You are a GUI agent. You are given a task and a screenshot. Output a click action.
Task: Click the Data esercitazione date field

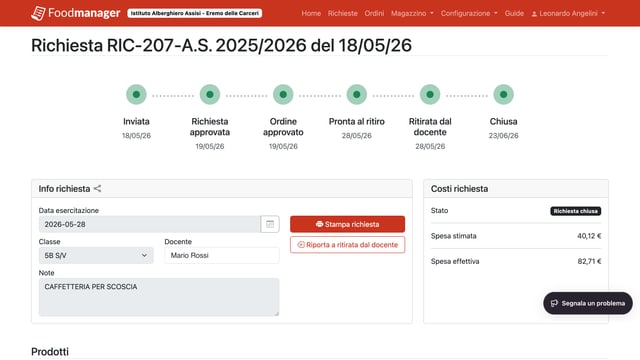click(149, 224)
